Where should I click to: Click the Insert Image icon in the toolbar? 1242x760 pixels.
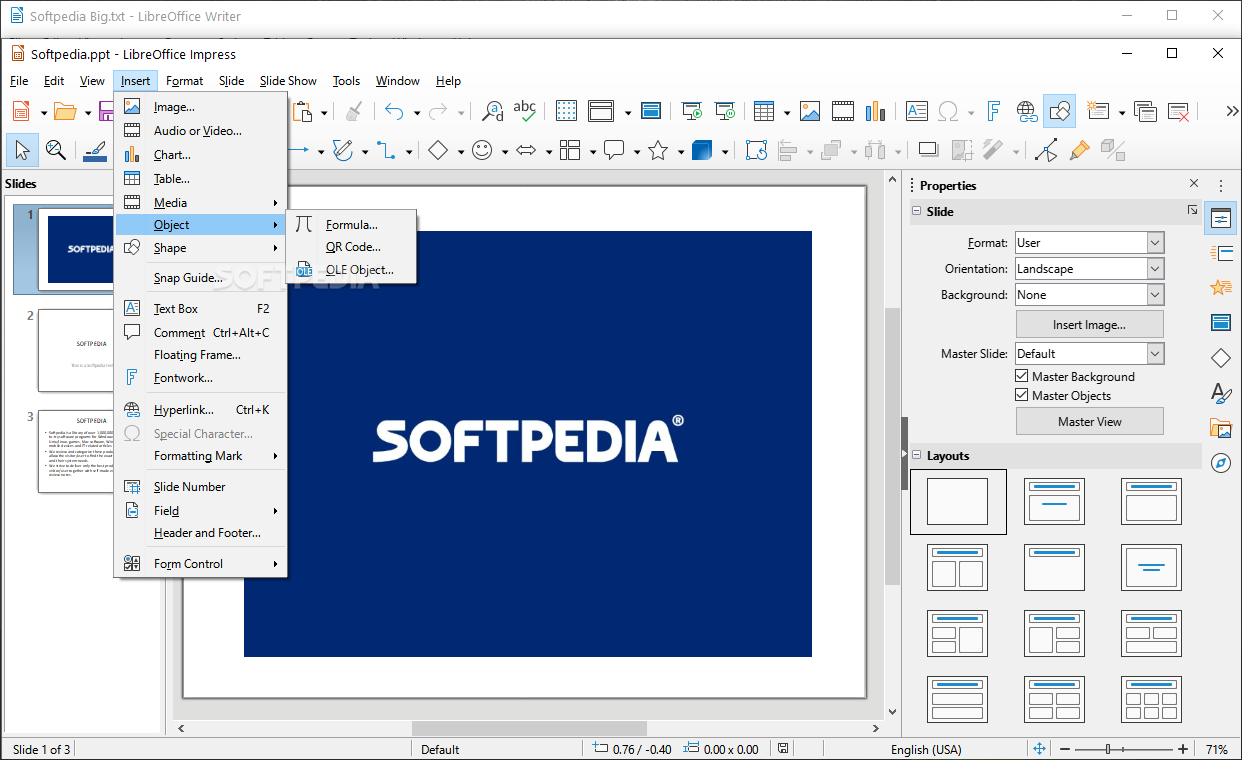(810, 111)
